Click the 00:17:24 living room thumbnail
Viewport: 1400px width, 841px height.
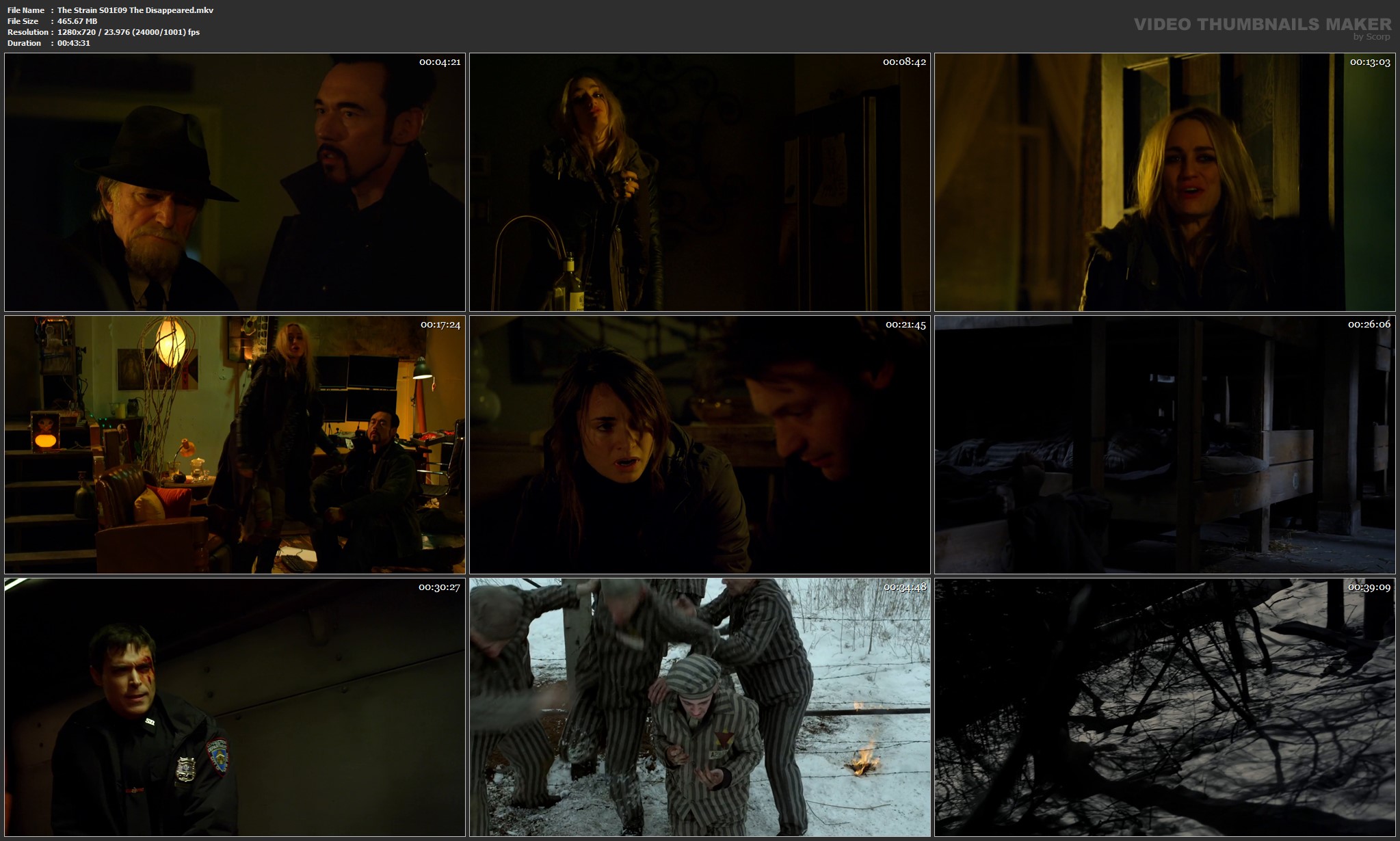tap(235, 444)
